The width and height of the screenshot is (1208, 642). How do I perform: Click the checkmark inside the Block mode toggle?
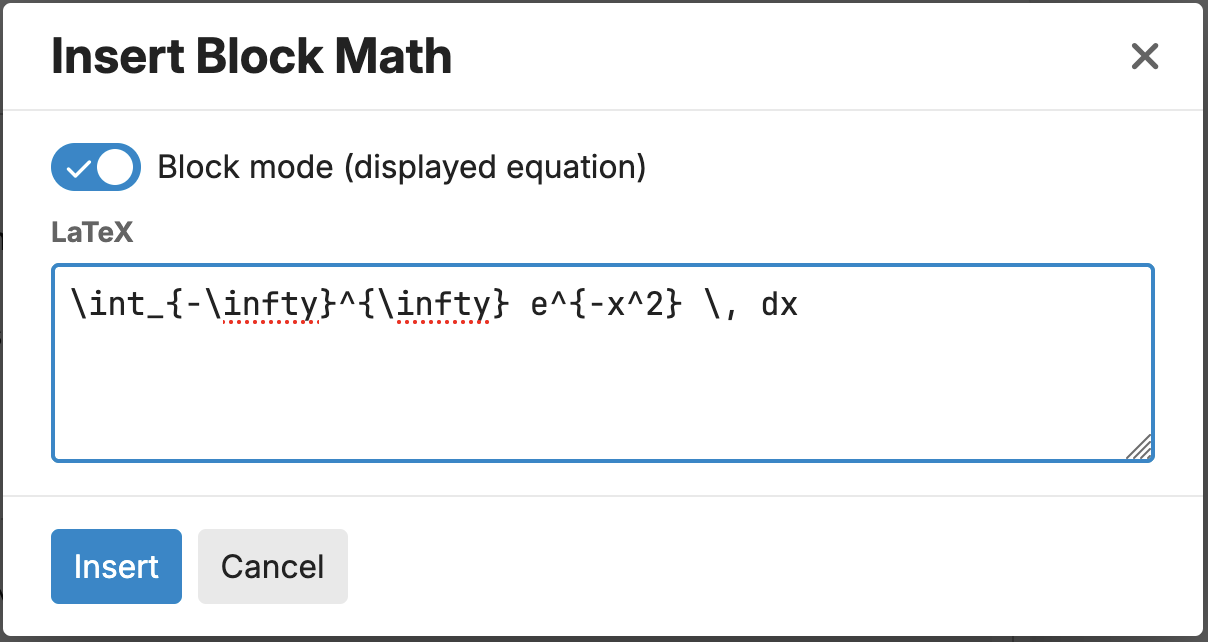(77, 168)
